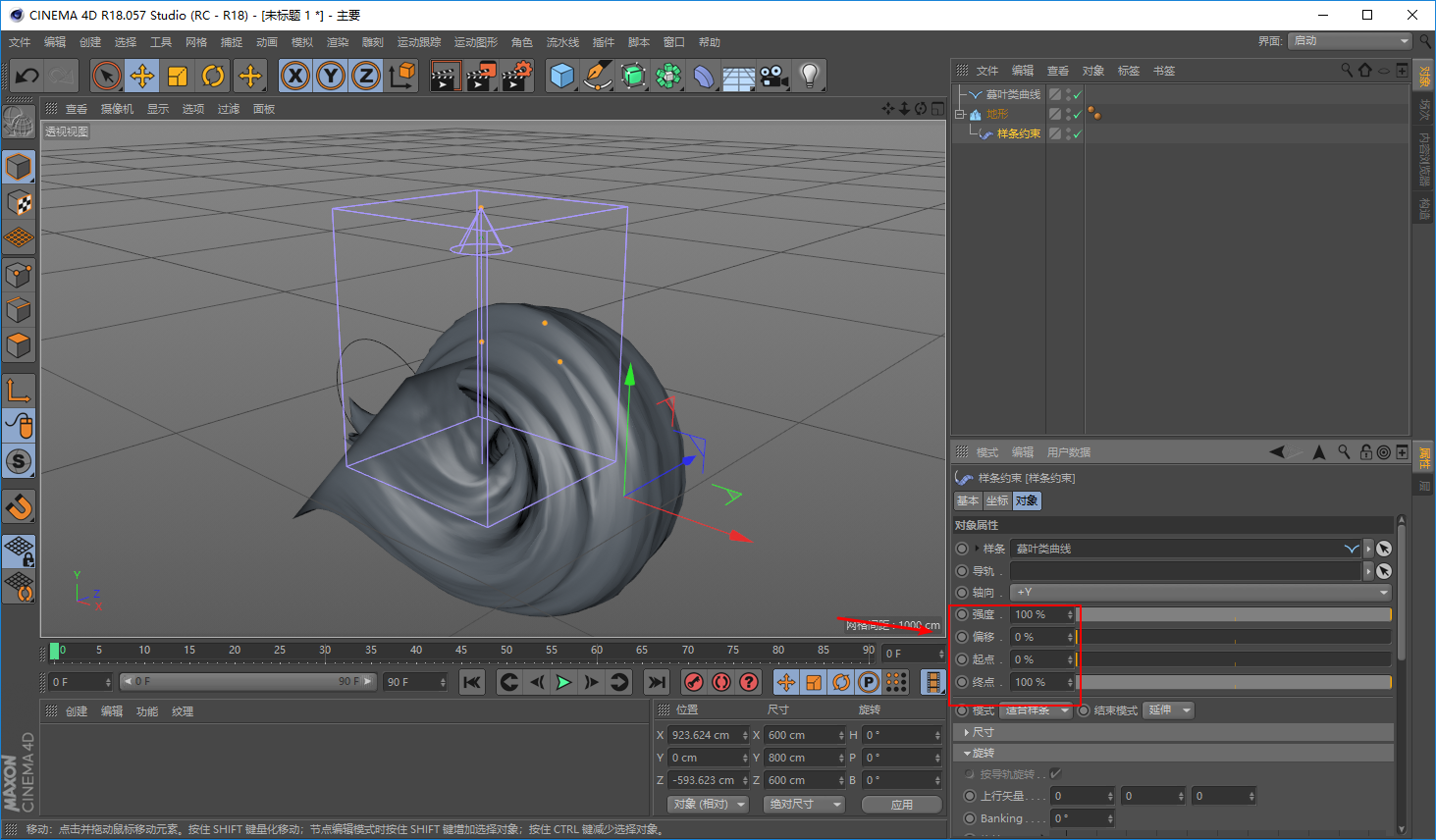This screenshot has width=1436, height=840.
Task: Select 墓叶类曲线 object in manager
Action: (x=1013, y=94)
